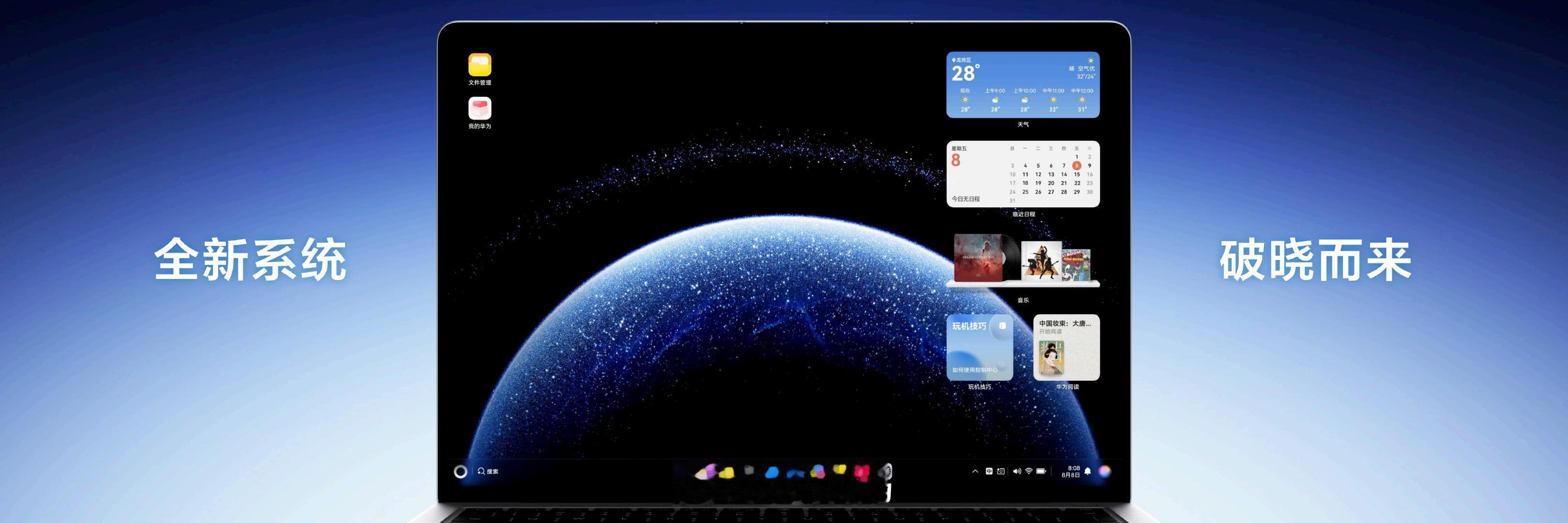Open the 文件管理 desktop icon
The height and width of the screenshot is (523, 1568).
(x=480, y=65)
